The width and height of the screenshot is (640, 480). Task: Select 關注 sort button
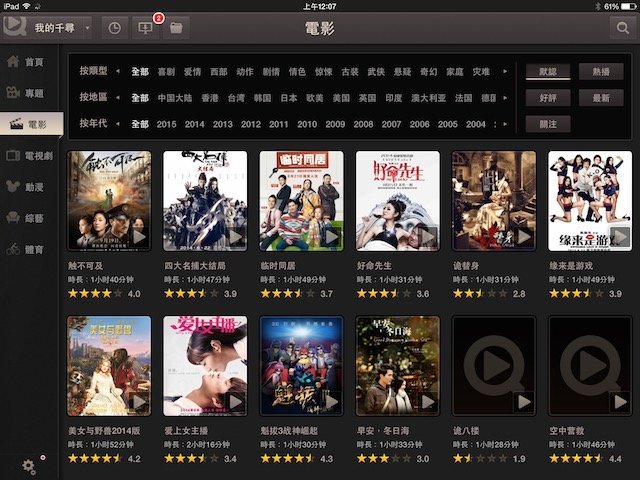click(x=546, y=124)
